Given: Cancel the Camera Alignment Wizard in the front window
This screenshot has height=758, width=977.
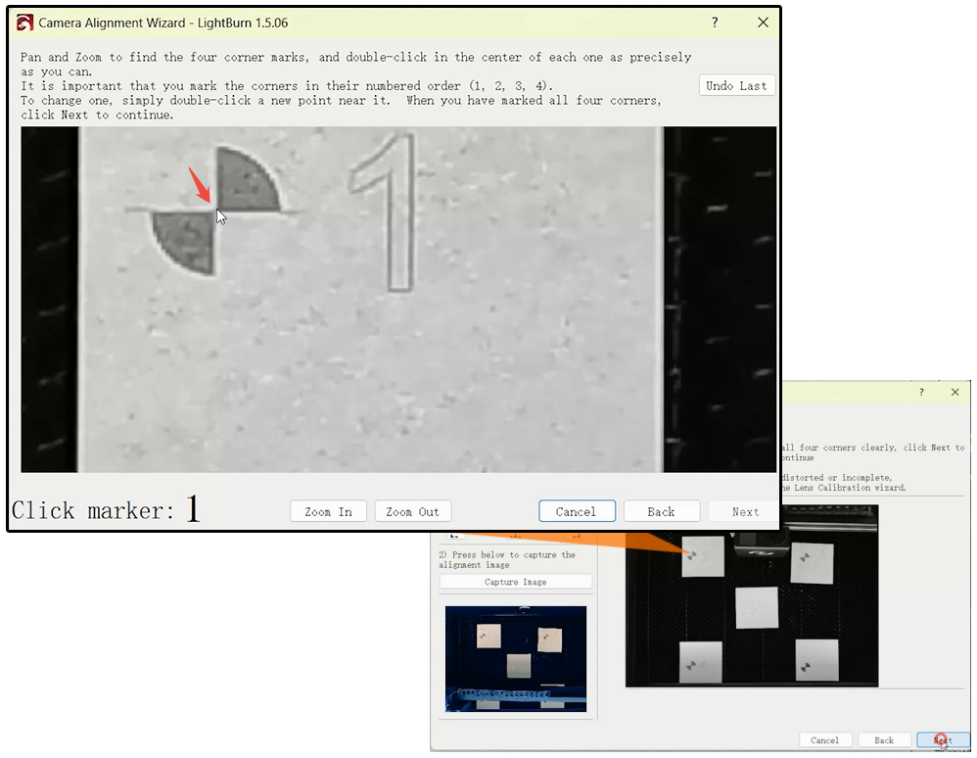Looking at the screenshot, I should pos(577,511).
